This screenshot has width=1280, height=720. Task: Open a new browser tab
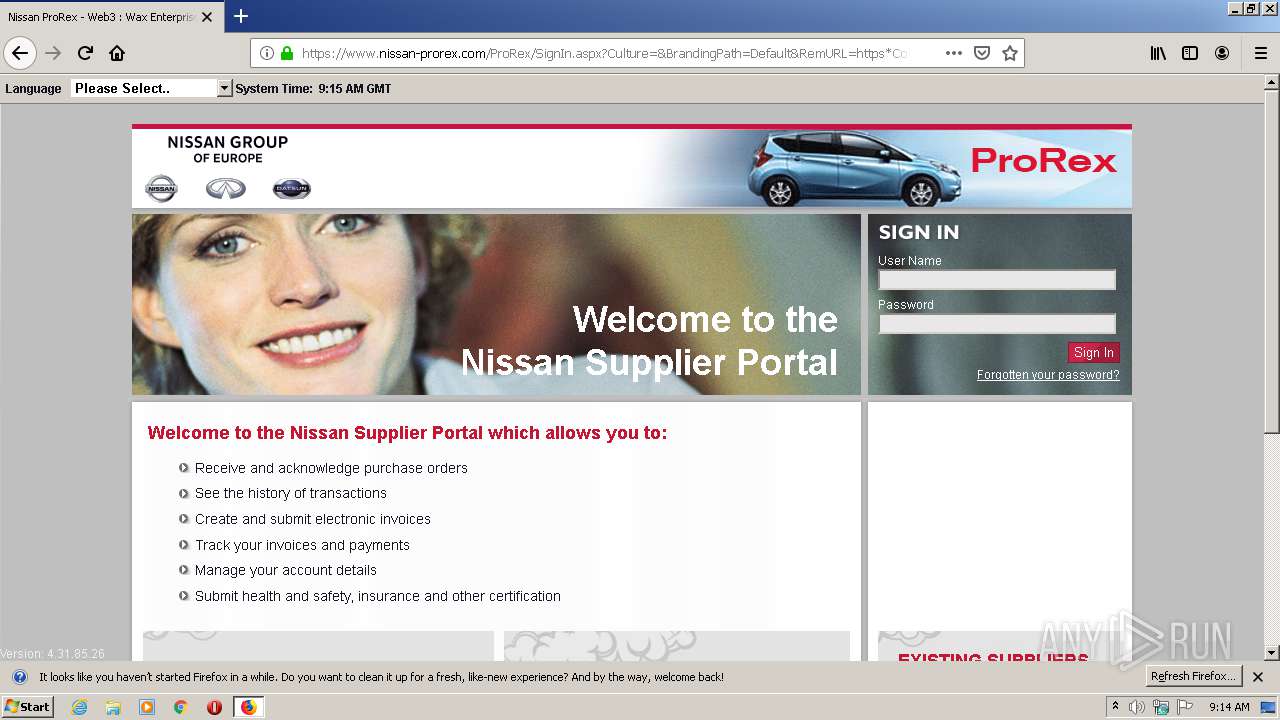coord(241,16)
